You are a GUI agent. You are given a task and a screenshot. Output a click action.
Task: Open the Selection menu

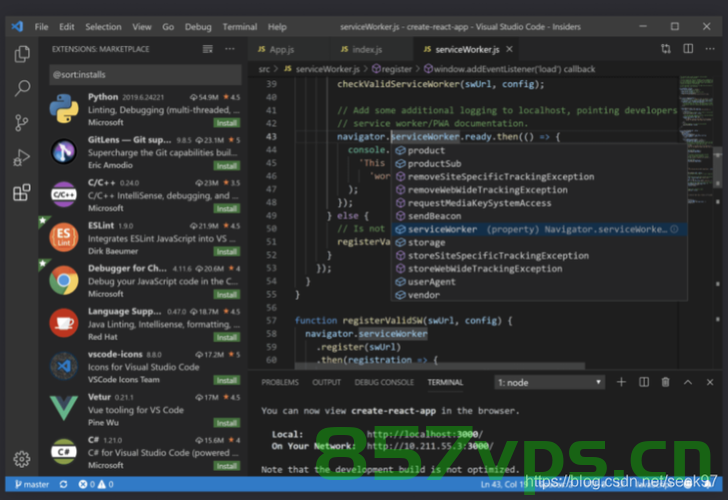103,27
